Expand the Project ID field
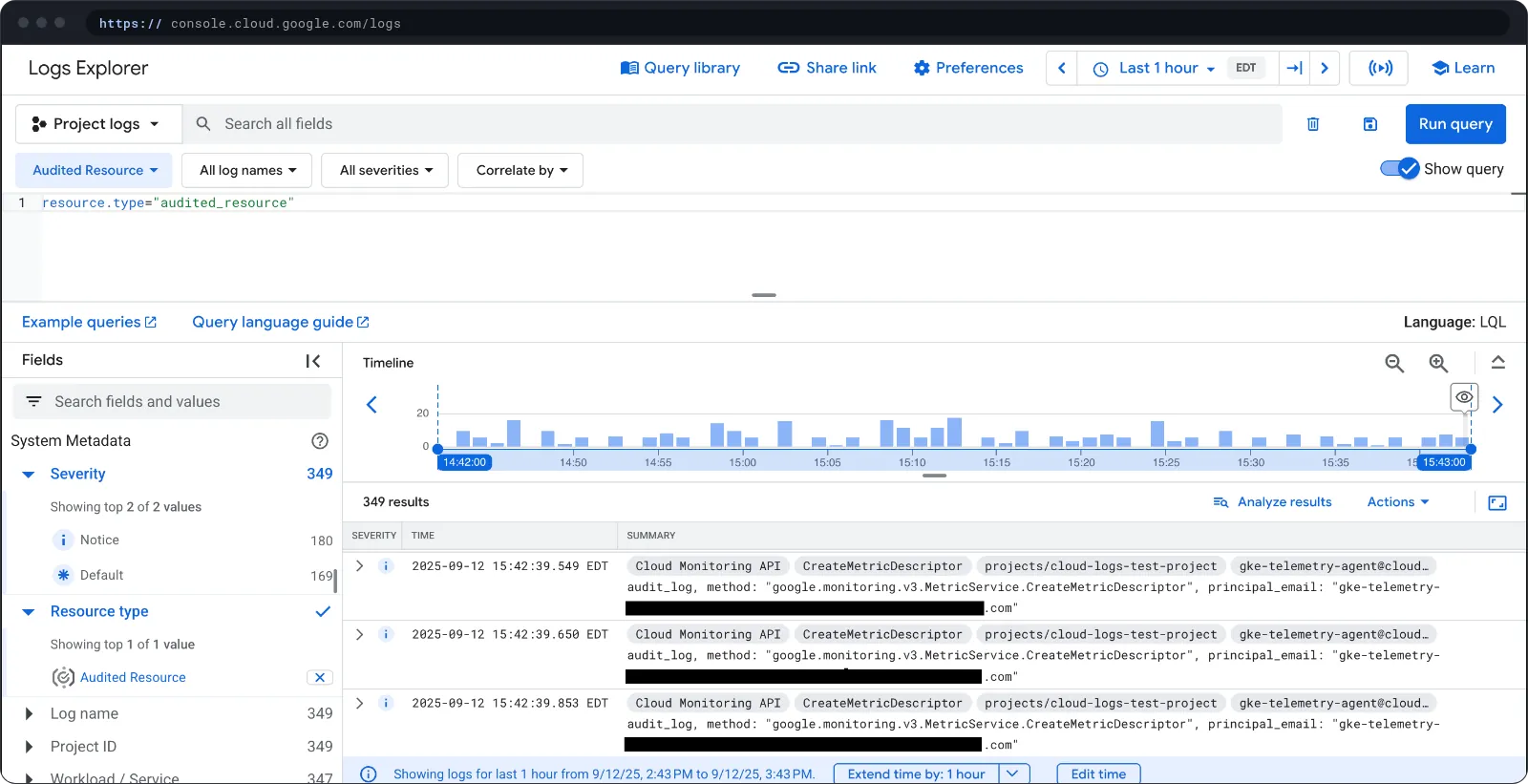Viewport: 1528px width, 784px height. click(29, 747)
